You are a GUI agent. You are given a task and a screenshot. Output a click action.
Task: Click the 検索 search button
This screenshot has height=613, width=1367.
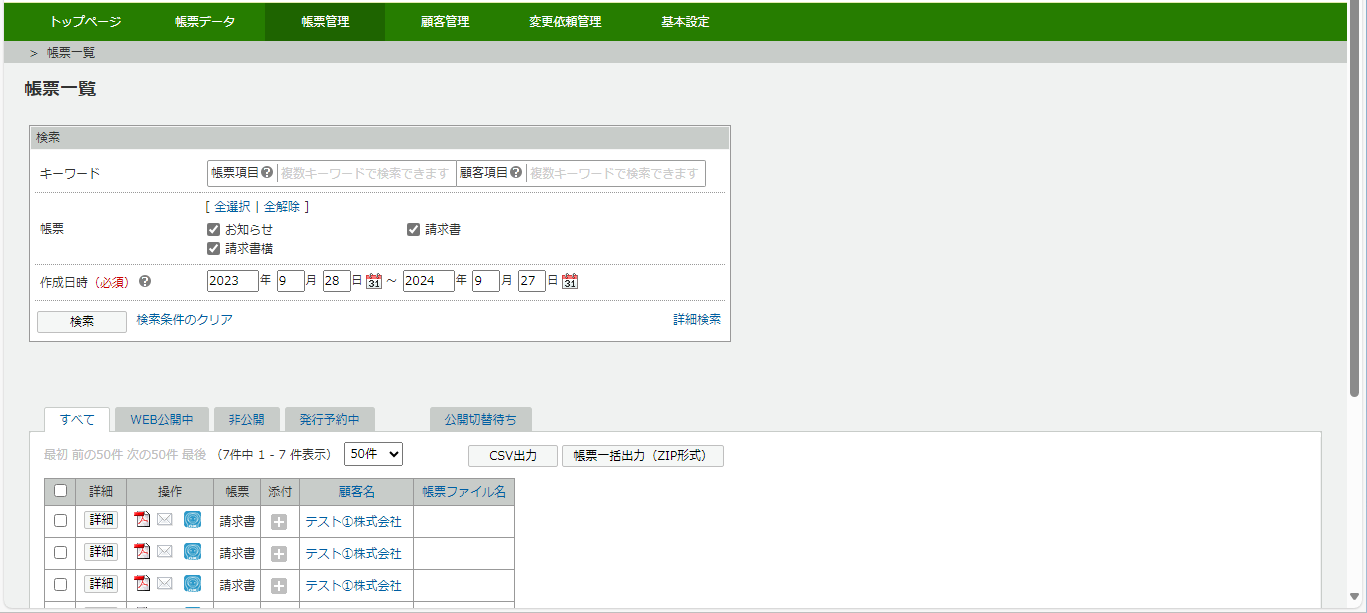[x=81, y=321]
